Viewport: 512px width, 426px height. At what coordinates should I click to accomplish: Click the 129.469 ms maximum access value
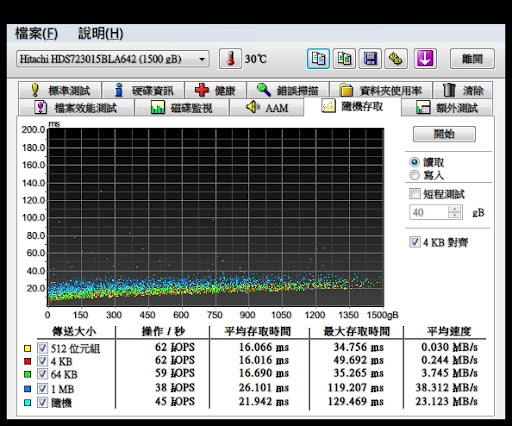coord(355,401)
